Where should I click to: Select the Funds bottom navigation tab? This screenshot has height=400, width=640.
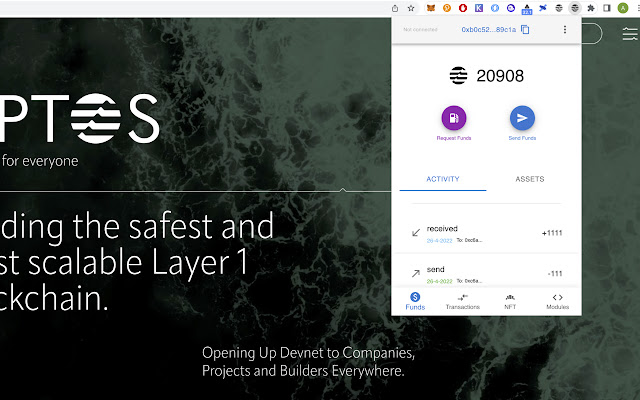pyautogui.click(x=415, y=302)
